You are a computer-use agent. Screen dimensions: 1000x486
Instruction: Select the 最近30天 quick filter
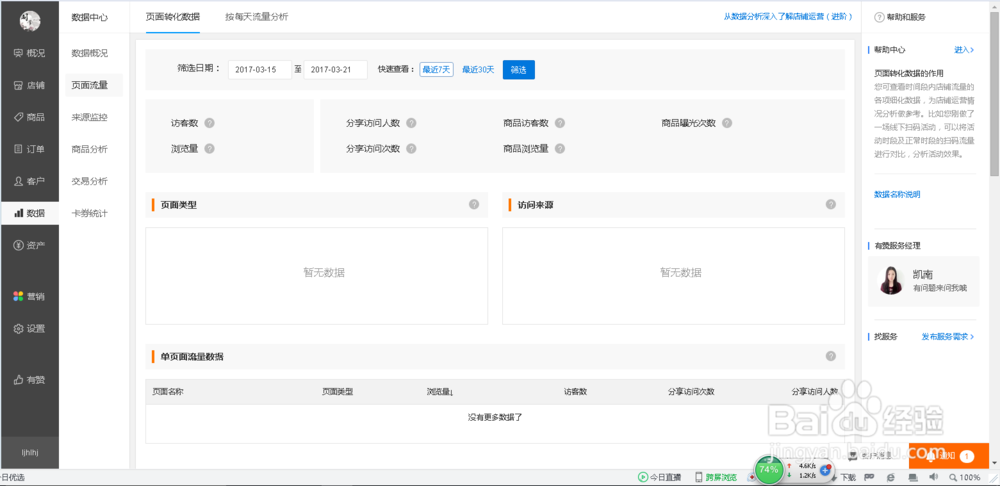tap(478, 70)
